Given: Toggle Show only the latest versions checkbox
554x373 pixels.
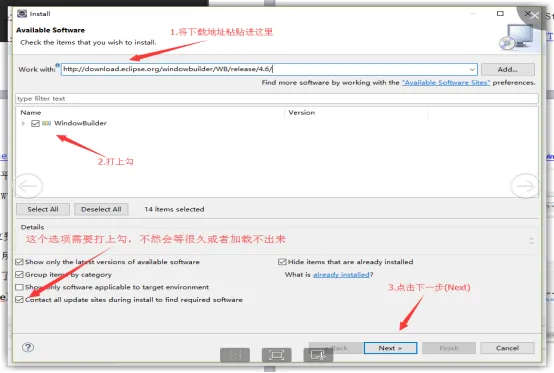Looking at the screenshot, I should [x=20, y=262].
